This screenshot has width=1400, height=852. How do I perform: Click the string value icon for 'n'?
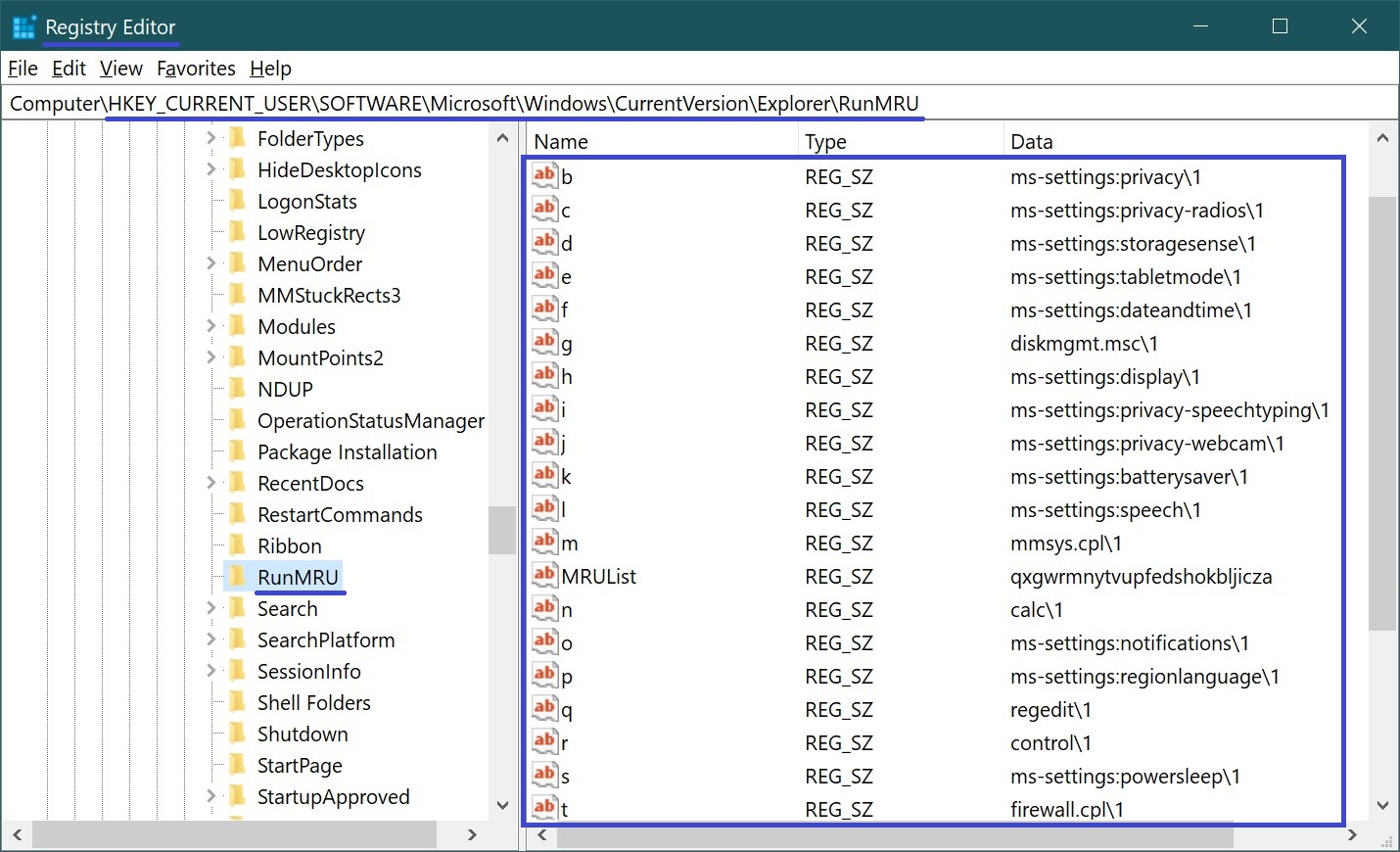coord(545,609)
